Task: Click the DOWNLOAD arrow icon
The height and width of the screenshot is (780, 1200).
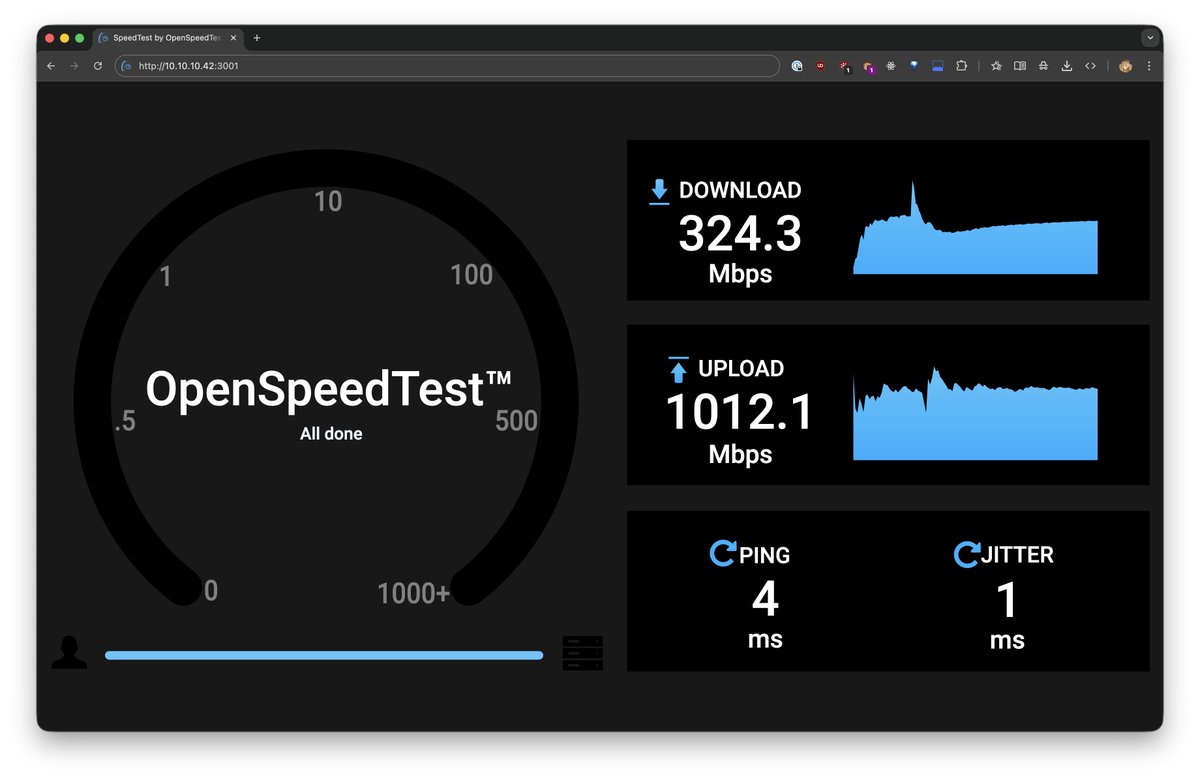Action: (659, 191)
